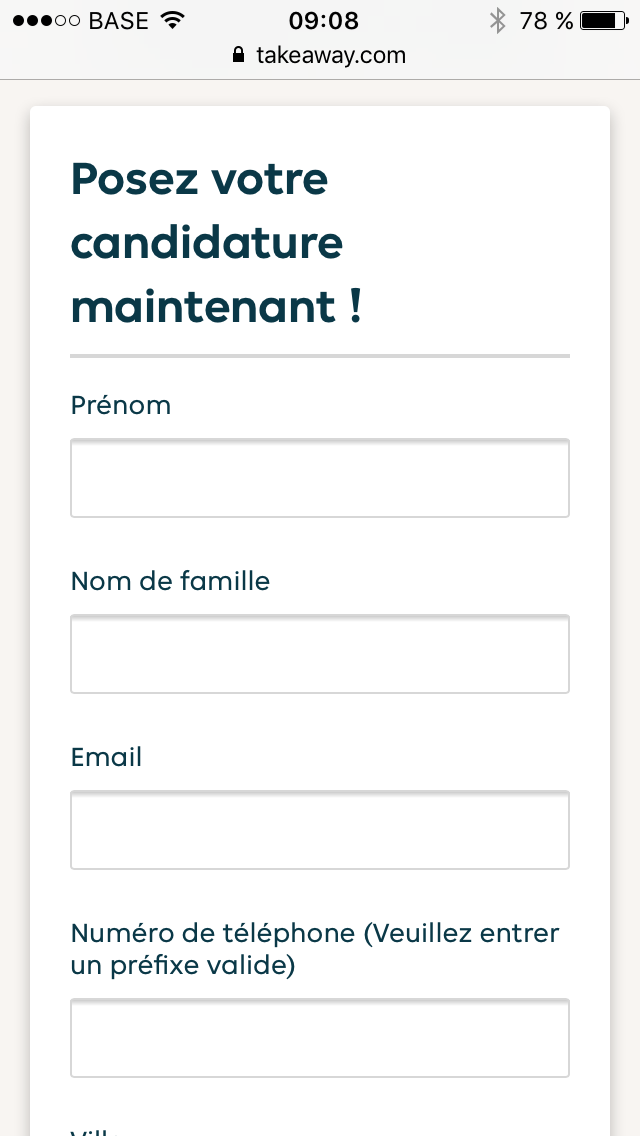Tap the Bluetooth icon in status bar

coord(497,20)
